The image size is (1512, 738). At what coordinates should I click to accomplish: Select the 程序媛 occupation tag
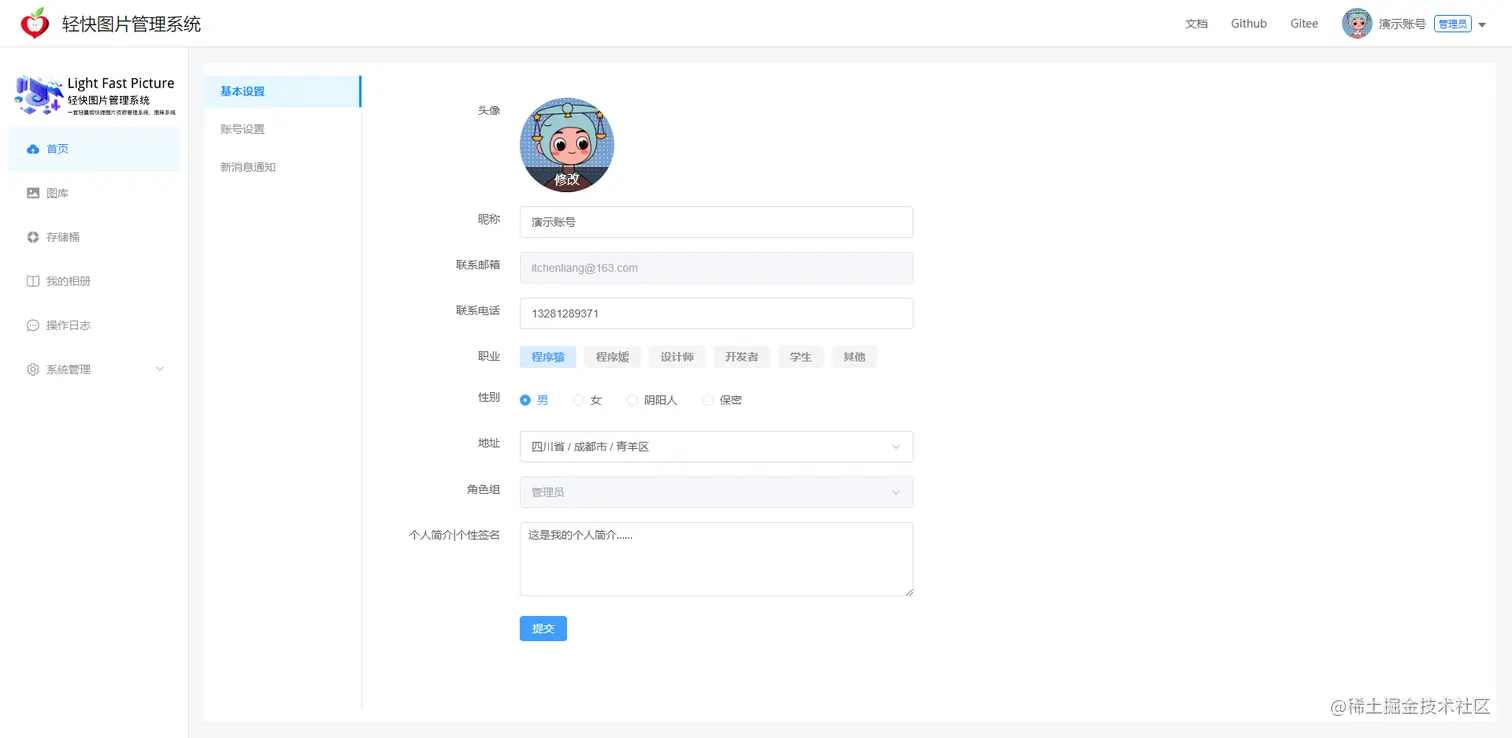tap(613, 357)
